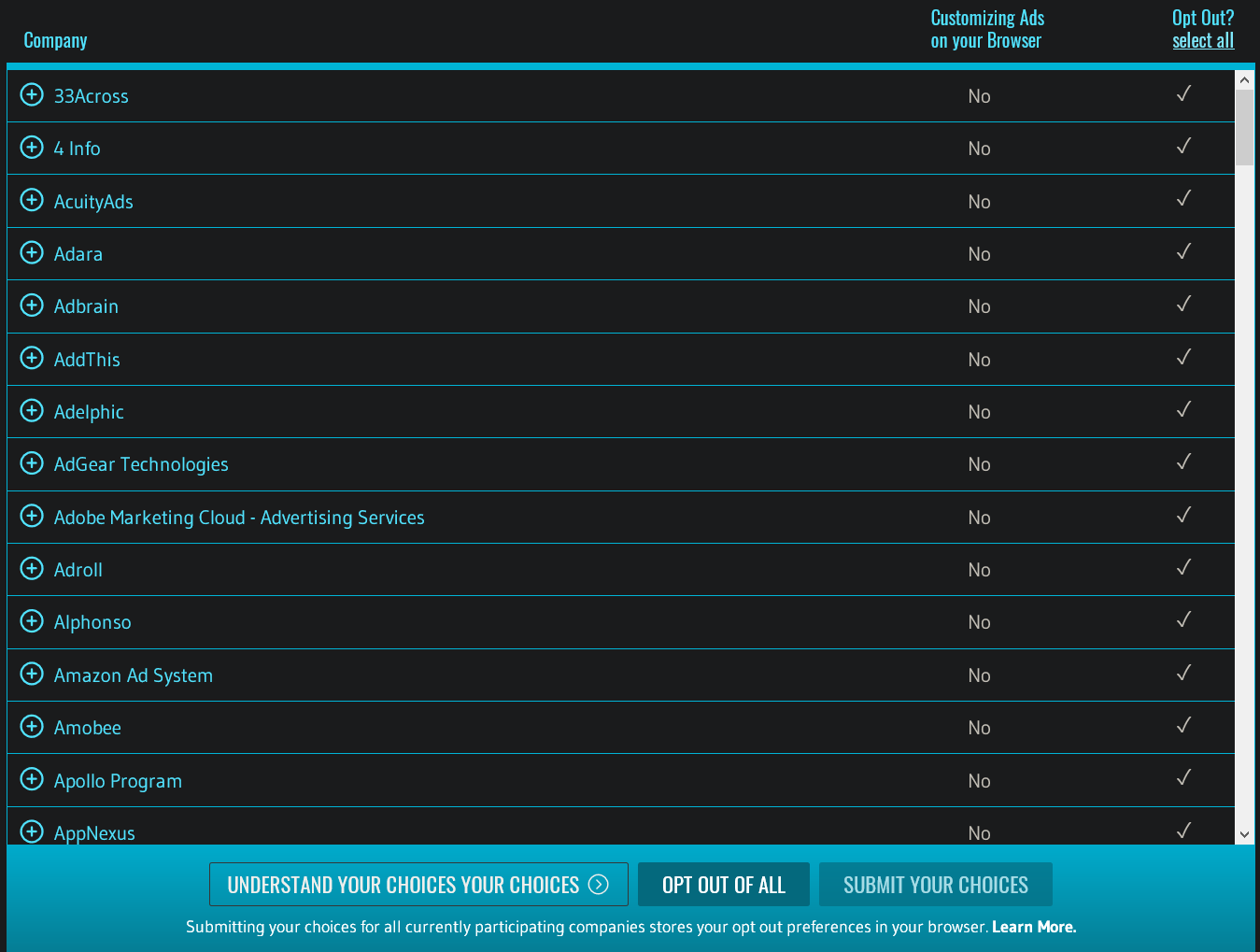This screenshot has height=952, width=1260.
Task: Click the Adelphic company name
Action: click(89, 412)
